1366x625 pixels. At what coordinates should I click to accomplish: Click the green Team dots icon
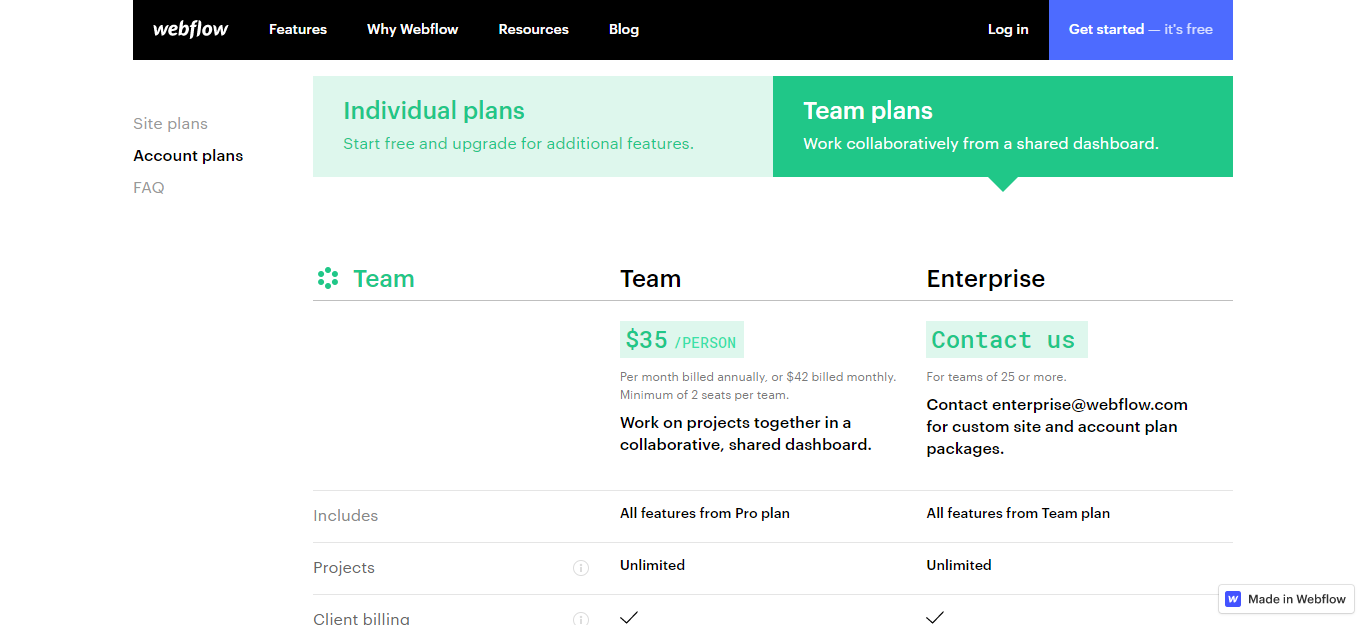328,279
